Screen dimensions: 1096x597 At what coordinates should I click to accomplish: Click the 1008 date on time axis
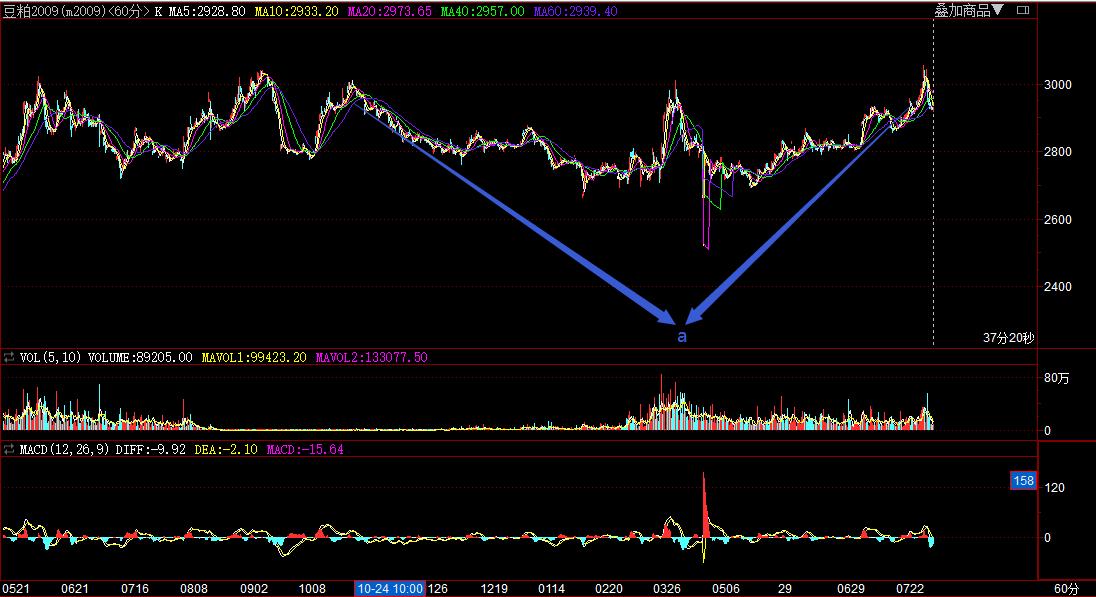(x=312, y=589)
